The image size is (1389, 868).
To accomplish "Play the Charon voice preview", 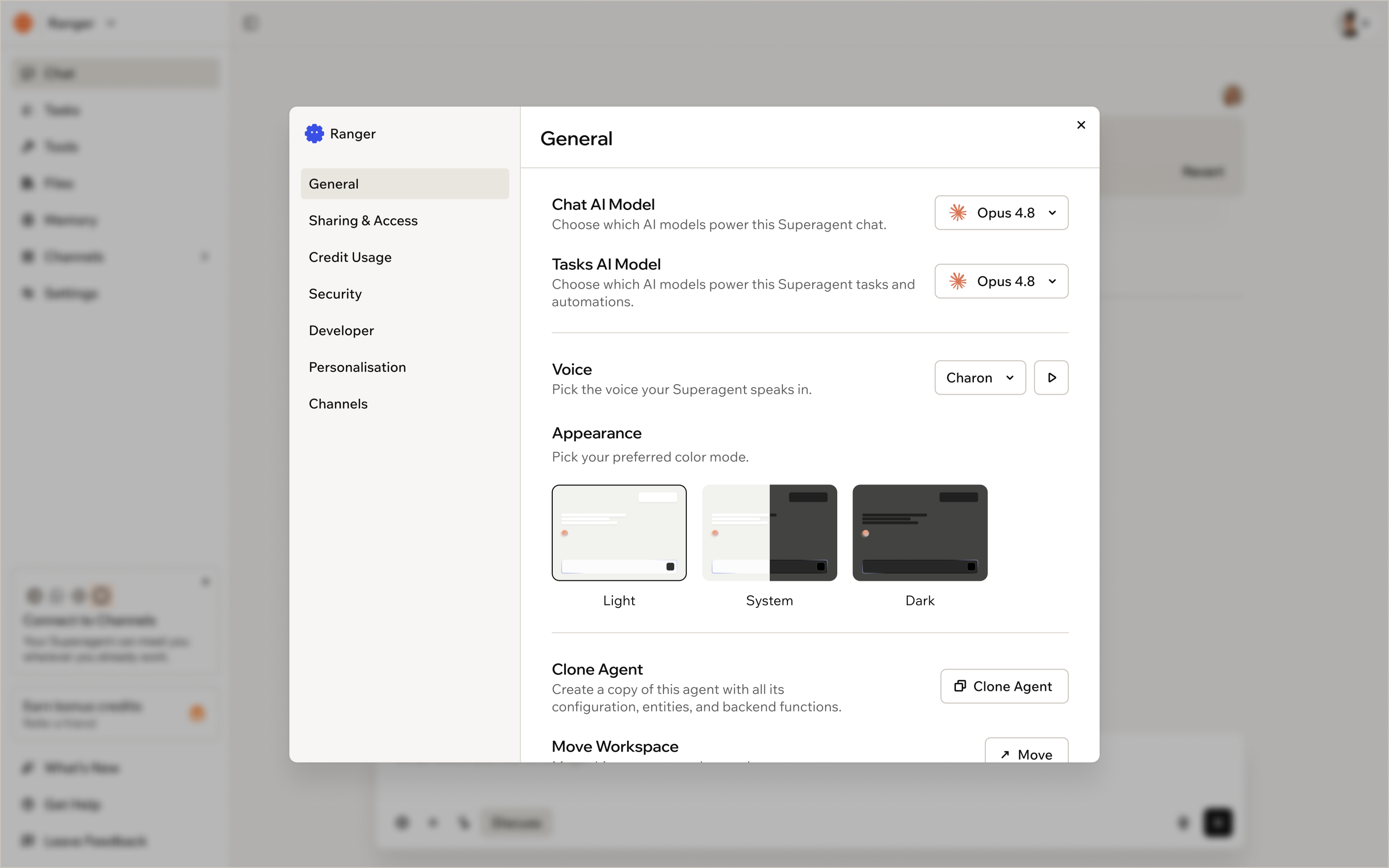I will coord(1051,378).
